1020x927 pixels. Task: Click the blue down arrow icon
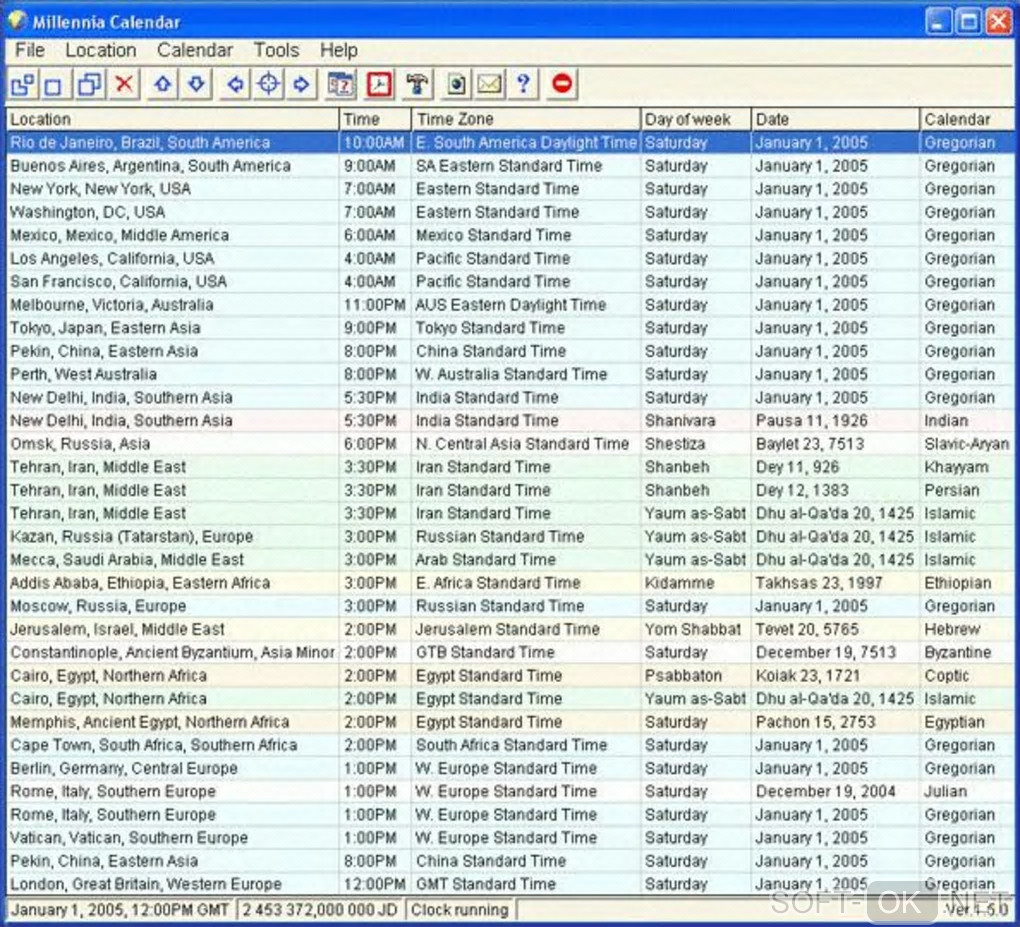coord(196,85)
